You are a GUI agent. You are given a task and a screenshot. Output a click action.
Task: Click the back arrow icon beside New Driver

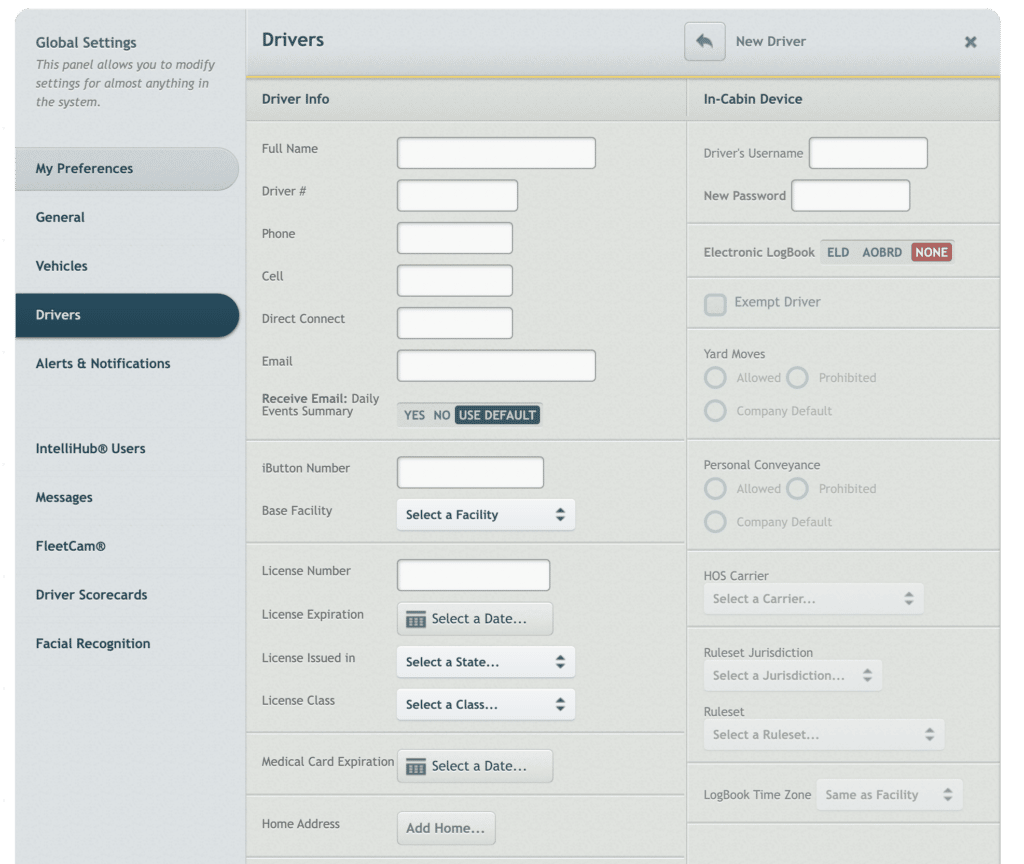pos(704,42)
